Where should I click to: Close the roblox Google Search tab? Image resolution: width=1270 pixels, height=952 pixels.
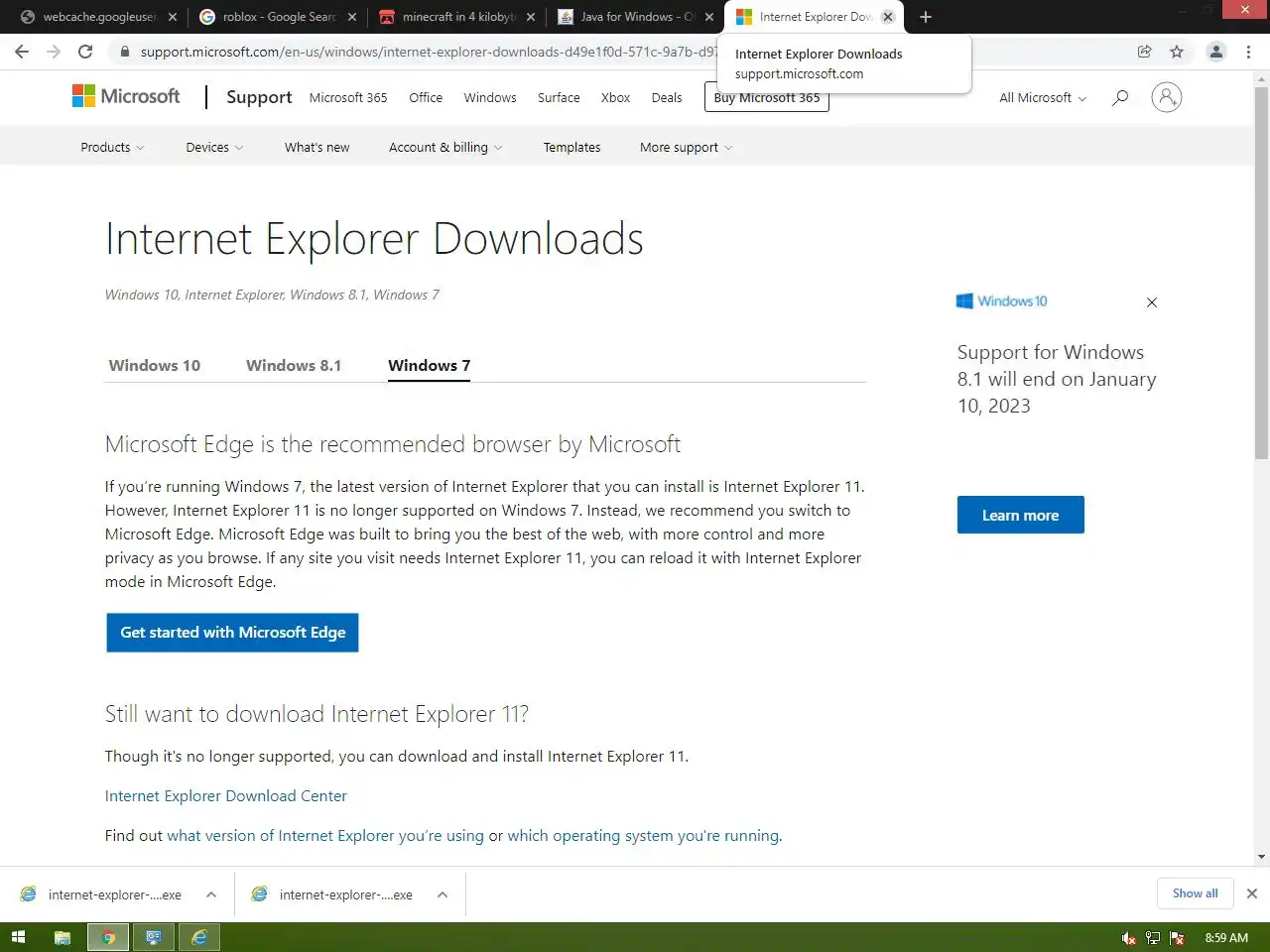[351, 17]
